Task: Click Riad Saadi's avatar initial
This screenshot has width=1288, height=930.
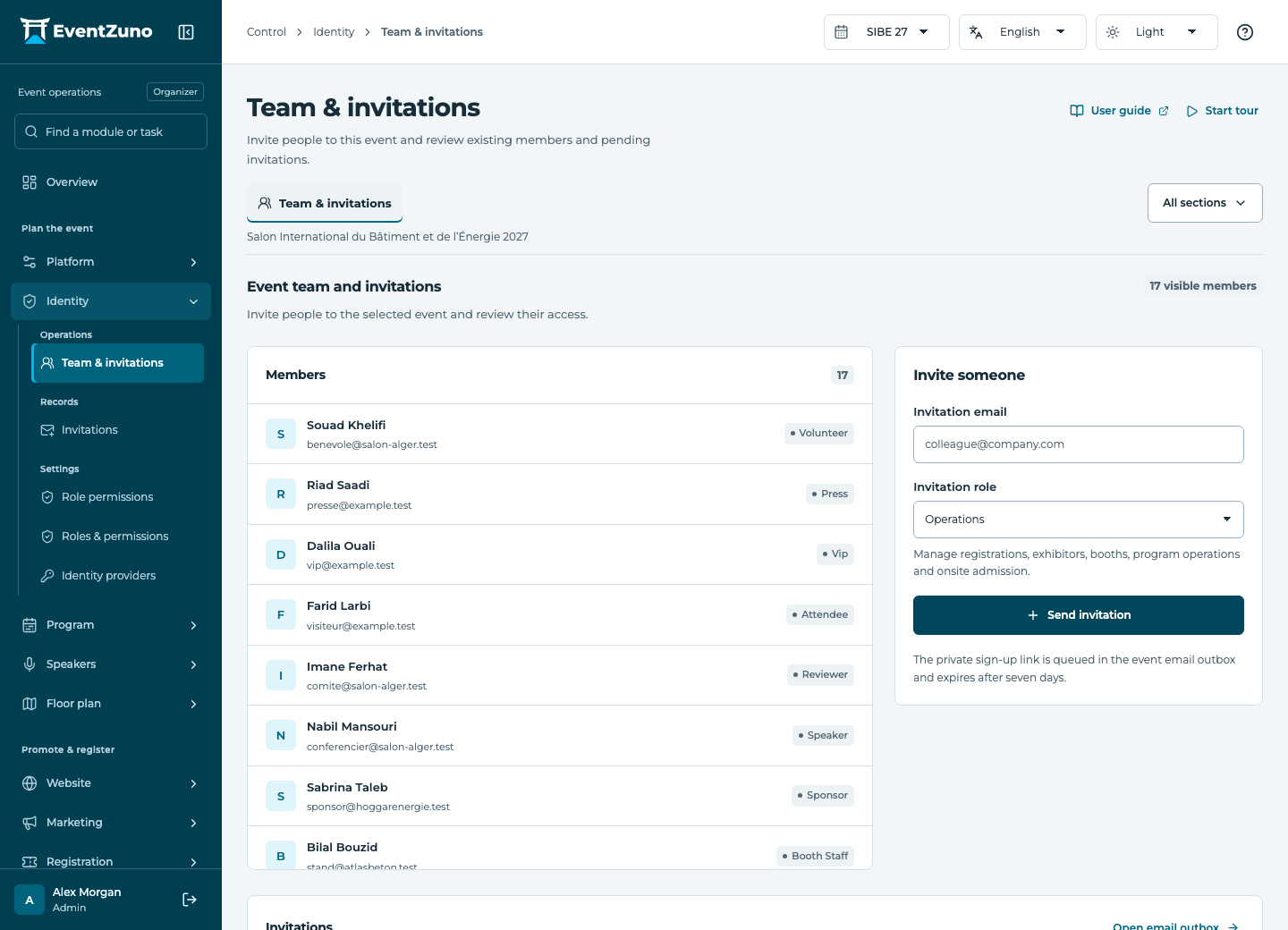Action: click(281, 495)
